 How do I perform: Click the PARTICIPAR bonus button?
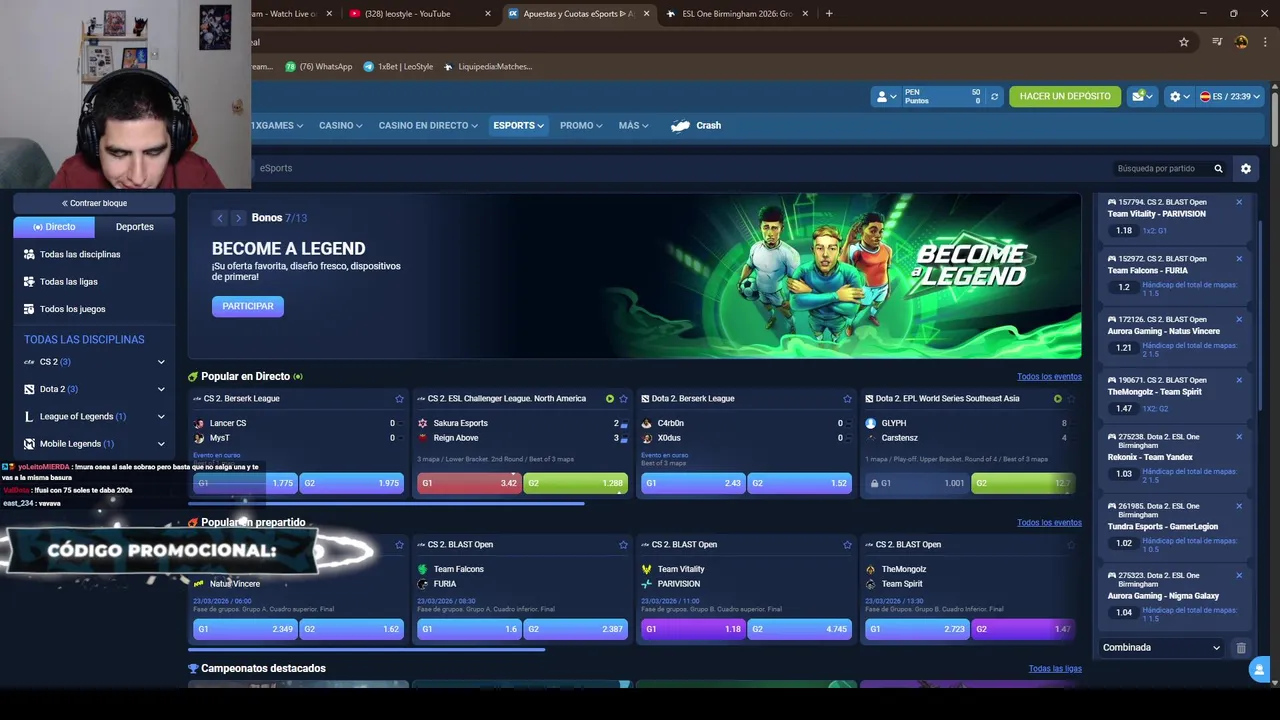click(x=248, y=306)
